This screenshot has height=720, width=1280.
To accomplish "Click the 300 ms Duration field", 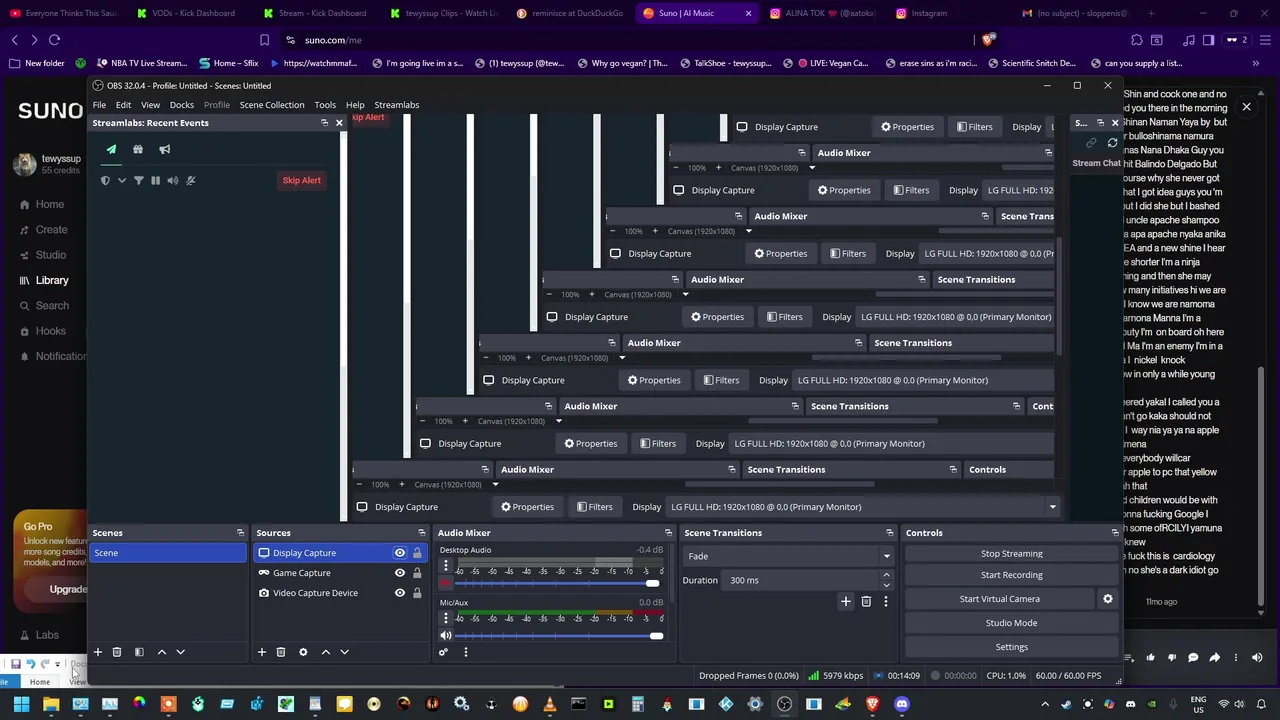I will pos(801,580).
